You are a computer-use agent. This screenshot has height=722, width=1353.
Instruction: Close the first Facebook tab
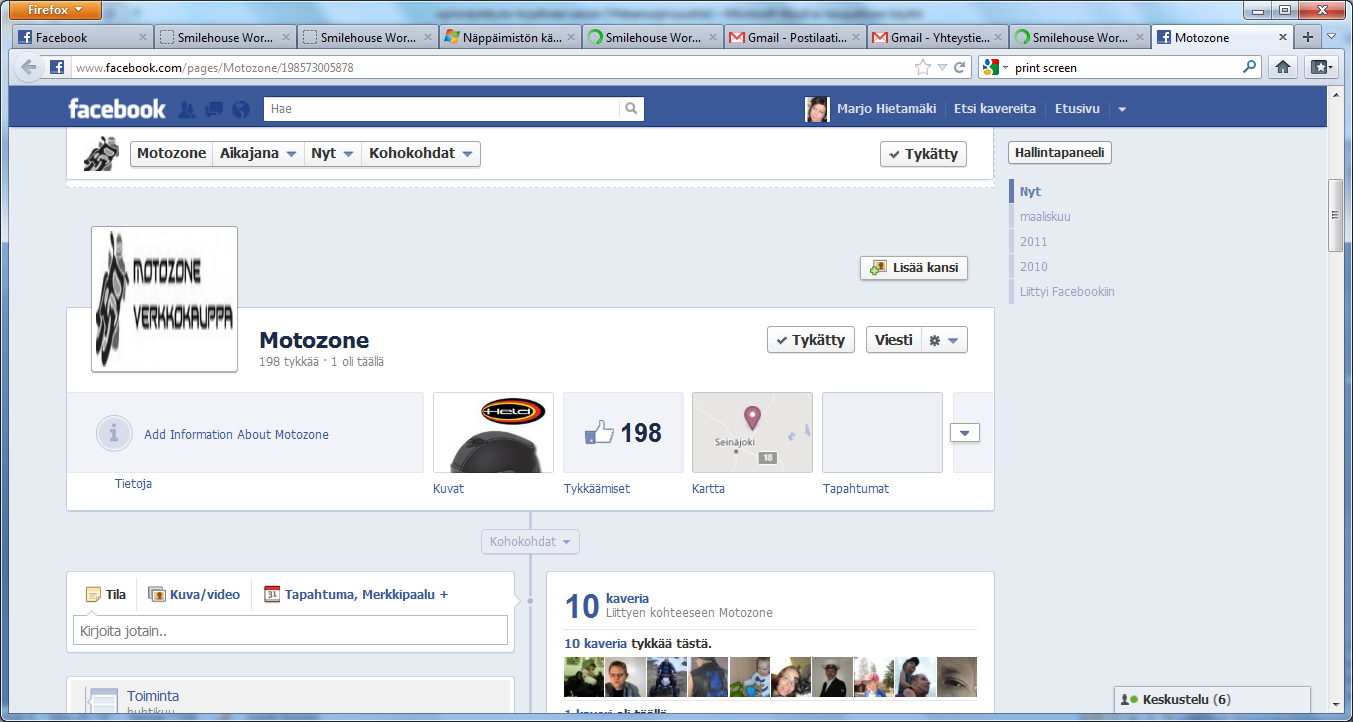(x=143, y=38)
